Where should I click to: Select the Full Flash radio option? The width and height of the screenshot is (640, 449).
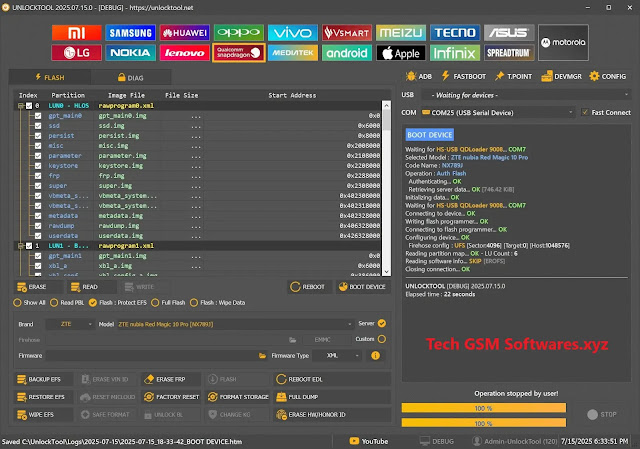168,302
